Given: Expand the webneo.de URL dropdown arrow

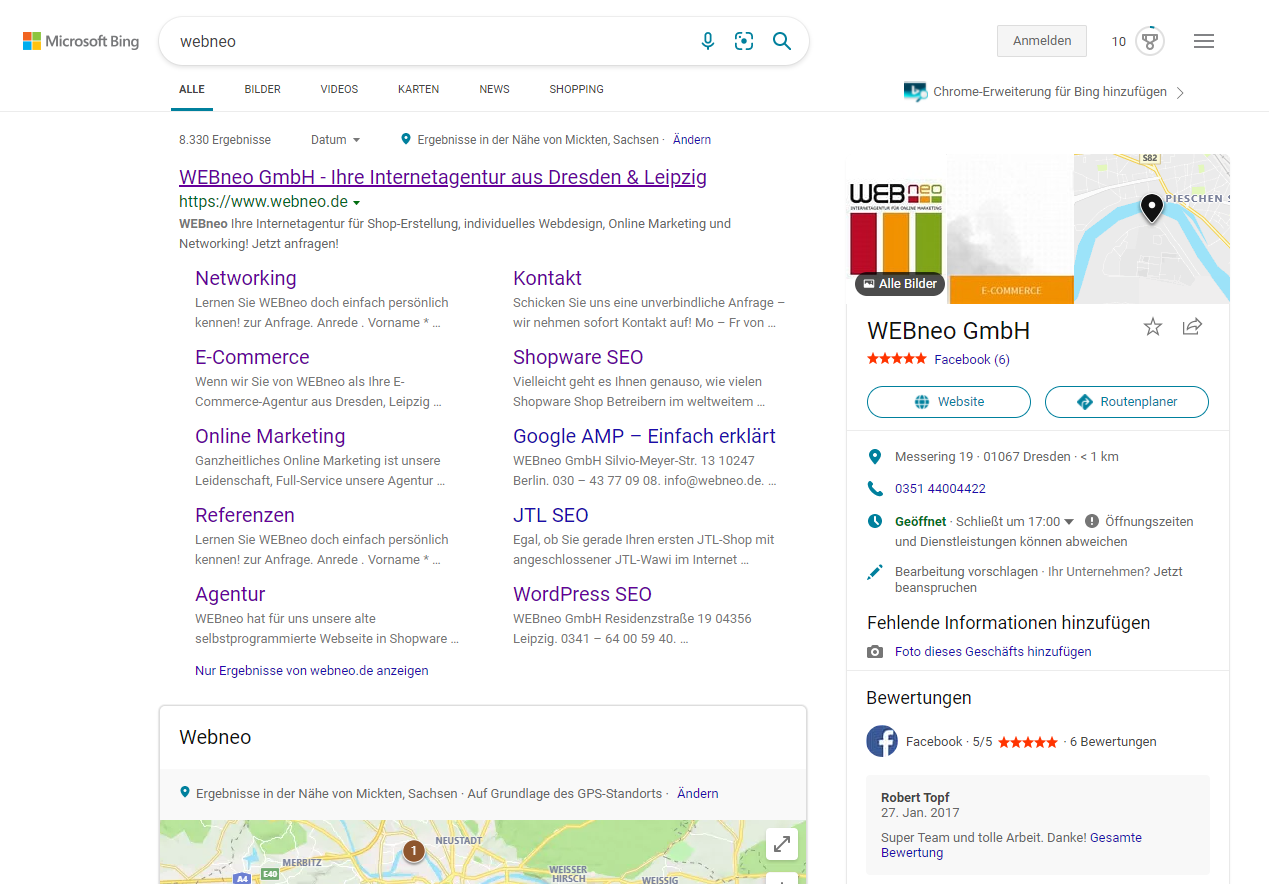Looking at the screenshot, I should (x=356, y=203).
